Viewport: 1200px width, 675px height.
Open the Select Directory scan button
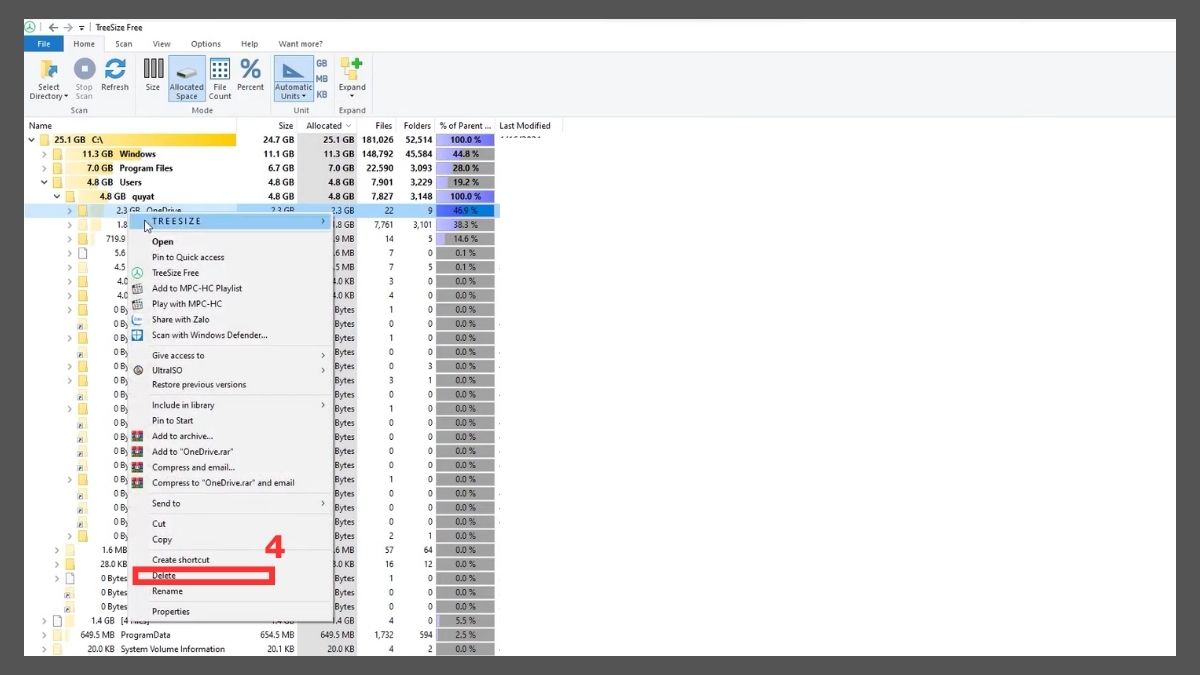point(48,79)
